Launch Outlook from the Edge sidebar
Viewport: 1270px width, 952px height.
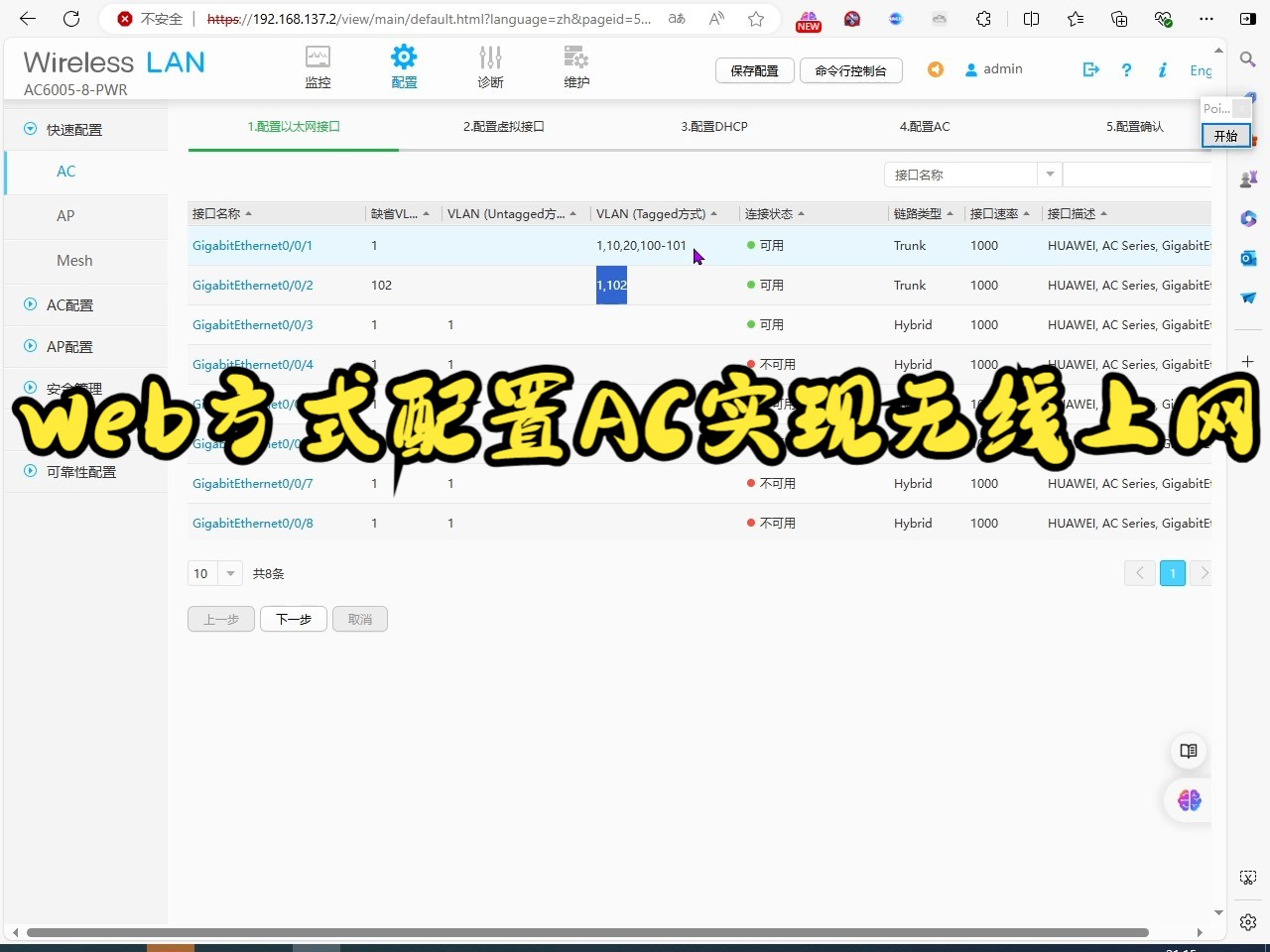point(1247,258)
